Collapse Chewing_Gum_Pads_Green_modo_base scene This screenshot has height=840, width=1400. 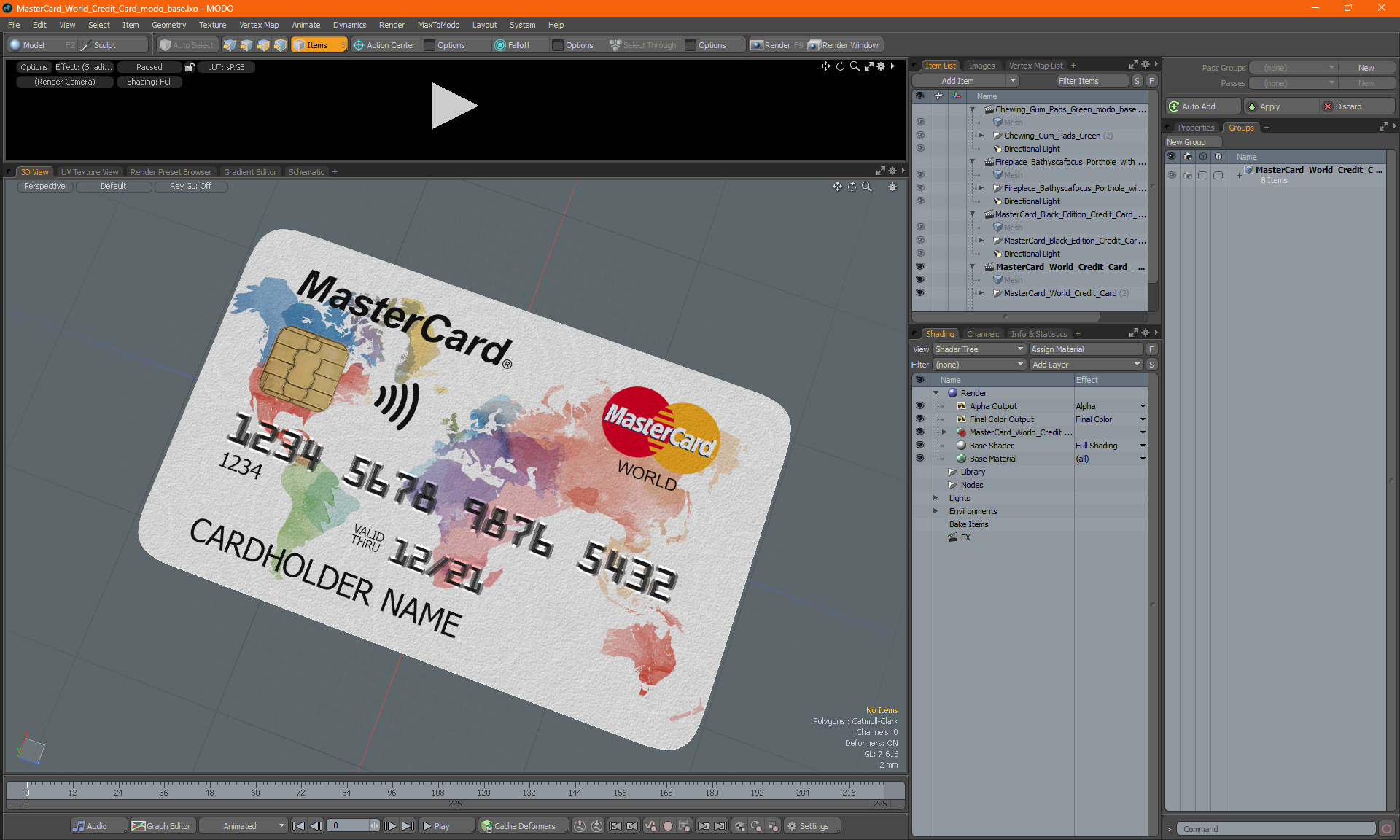(972, 109)
